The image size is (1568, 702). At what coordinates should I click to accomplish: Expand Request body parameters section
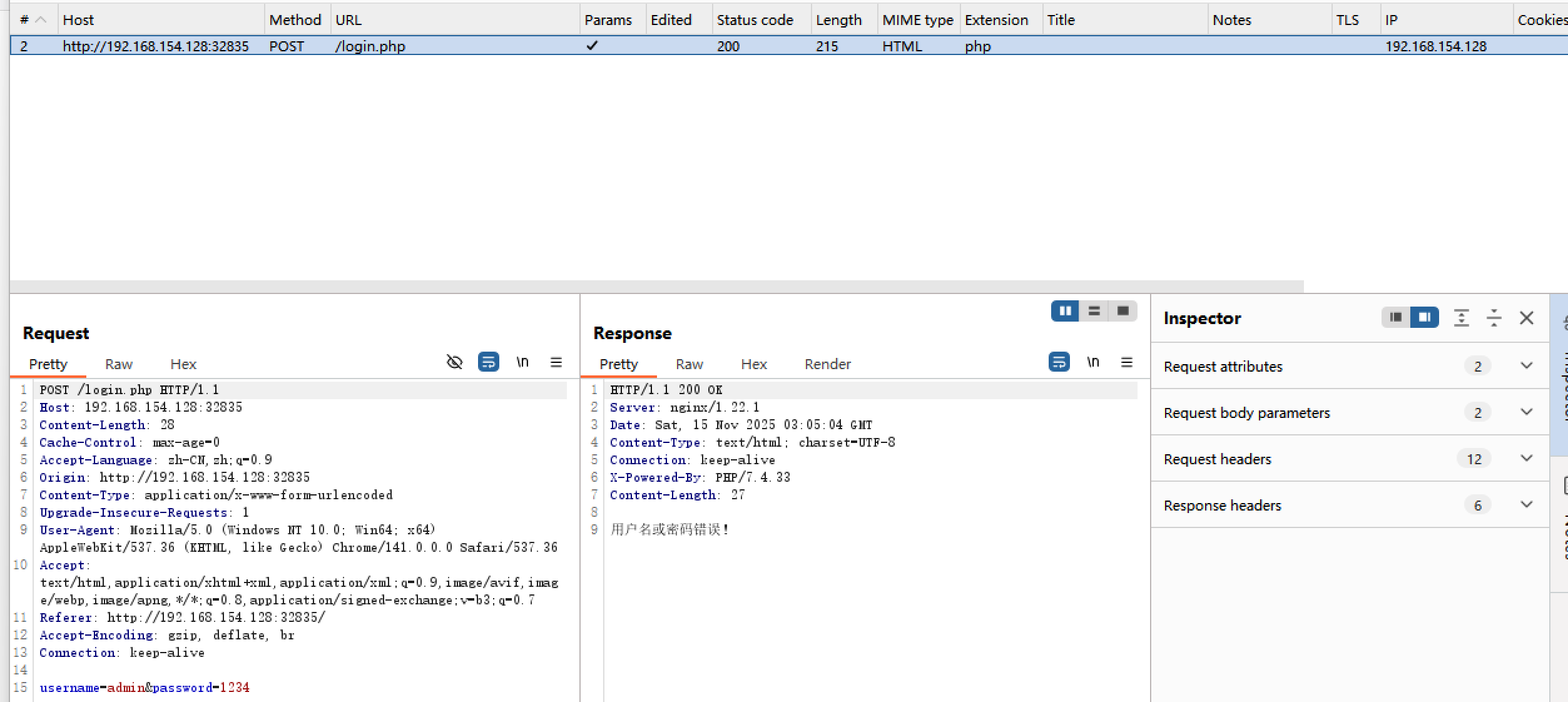1526,412
